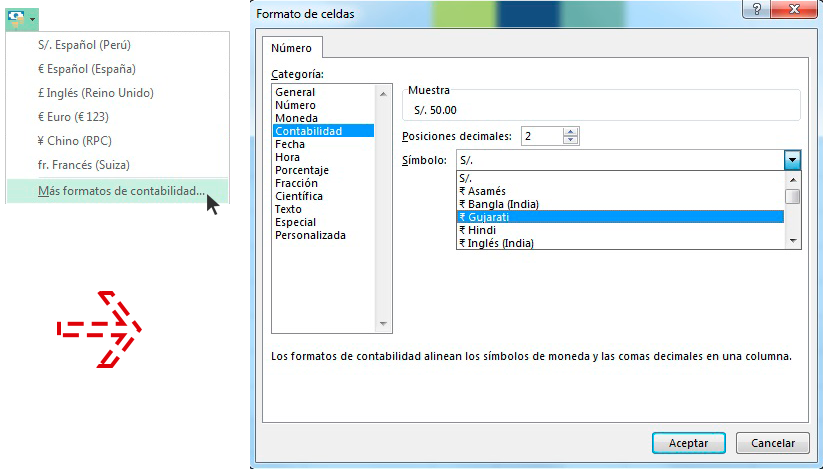This screenshot has width=823, height=469.
Task: Click symbol list scroll up arrow
Action: pyautogui.click(x=793, y=179)
